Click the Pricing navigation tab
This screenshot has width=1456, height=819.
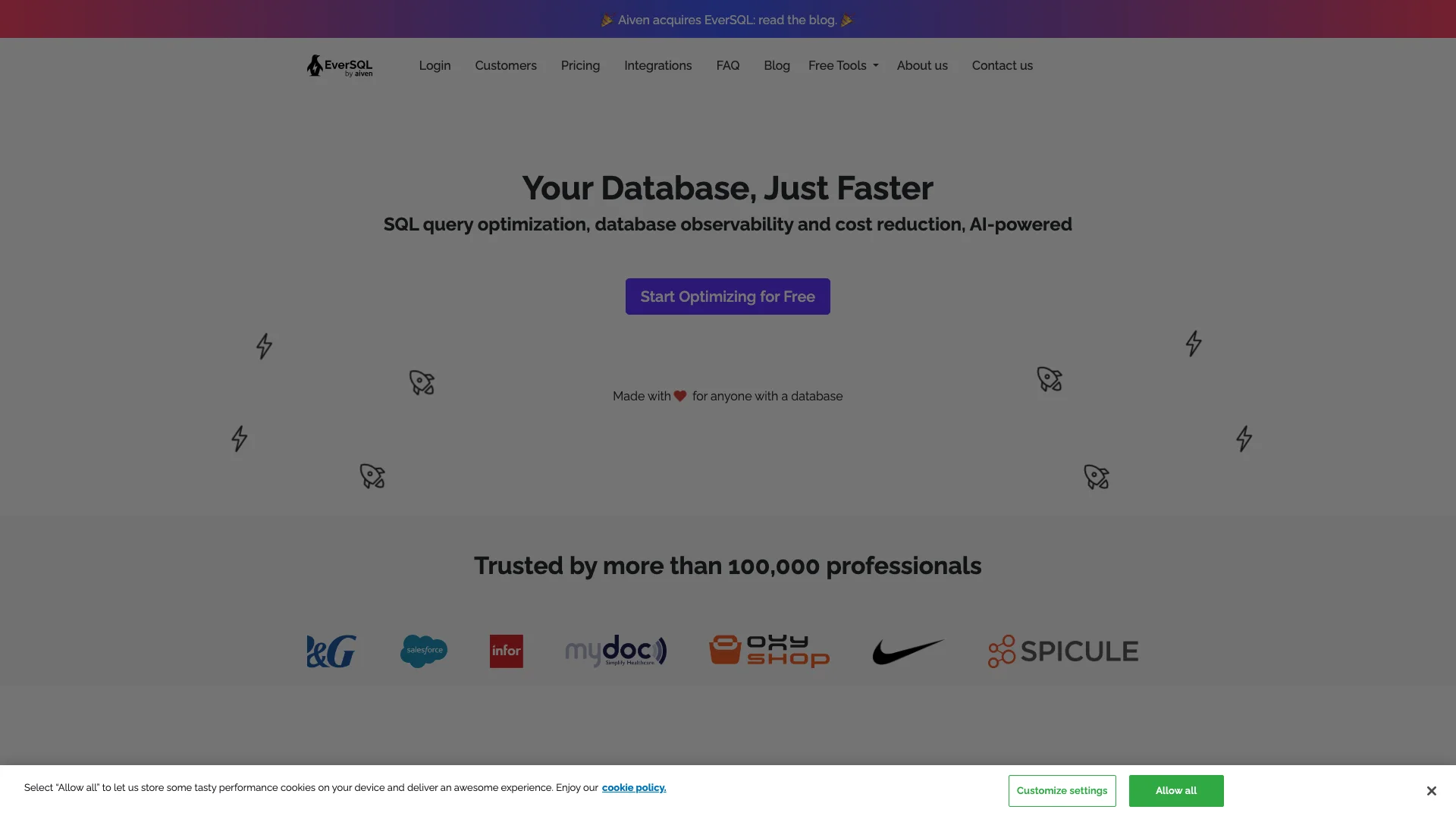coord(580,65)
